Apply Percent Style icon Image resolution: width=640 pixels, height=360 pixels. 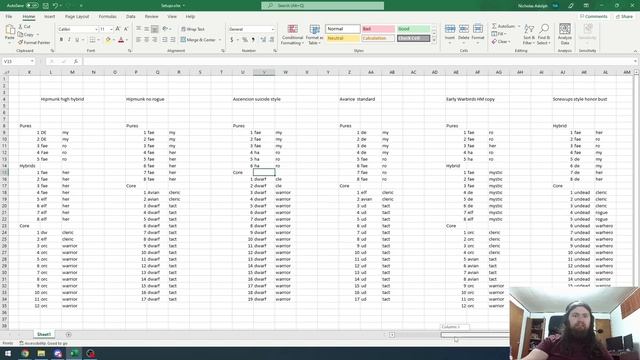[245, 40]
